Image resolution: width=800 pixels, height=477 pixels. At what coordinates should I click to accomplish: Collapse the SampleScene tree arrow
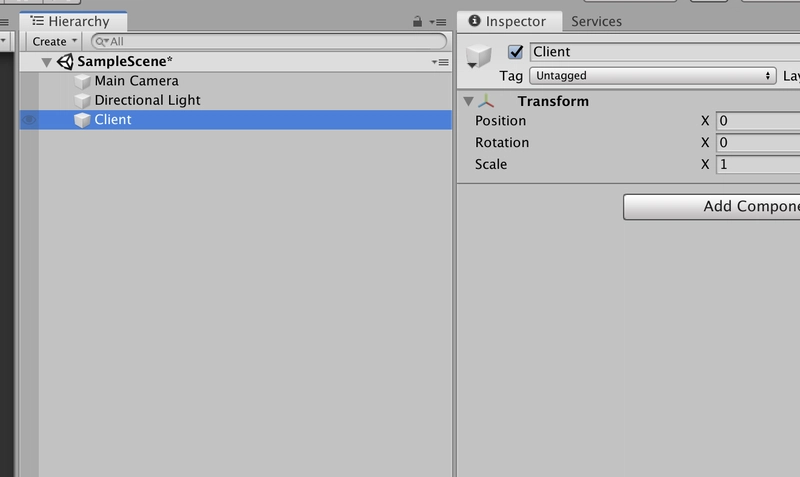click(x=46, y=62)
